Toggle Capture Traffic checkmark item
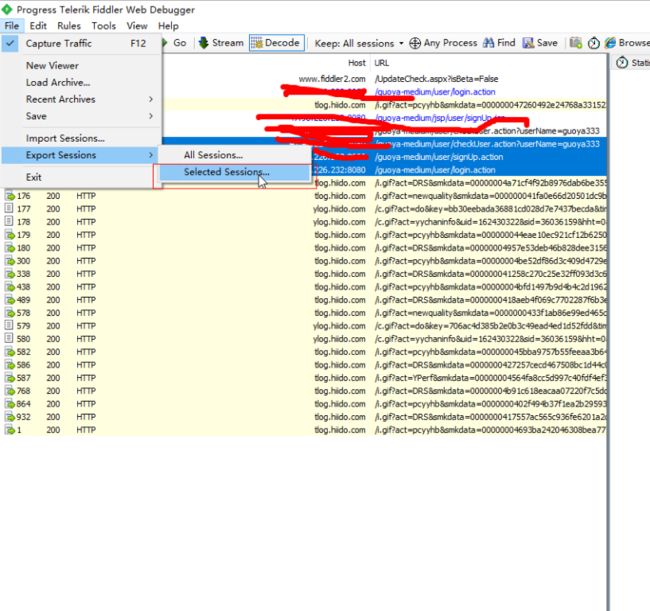Viewport: 650px width, 611px height. coord(81,43)
